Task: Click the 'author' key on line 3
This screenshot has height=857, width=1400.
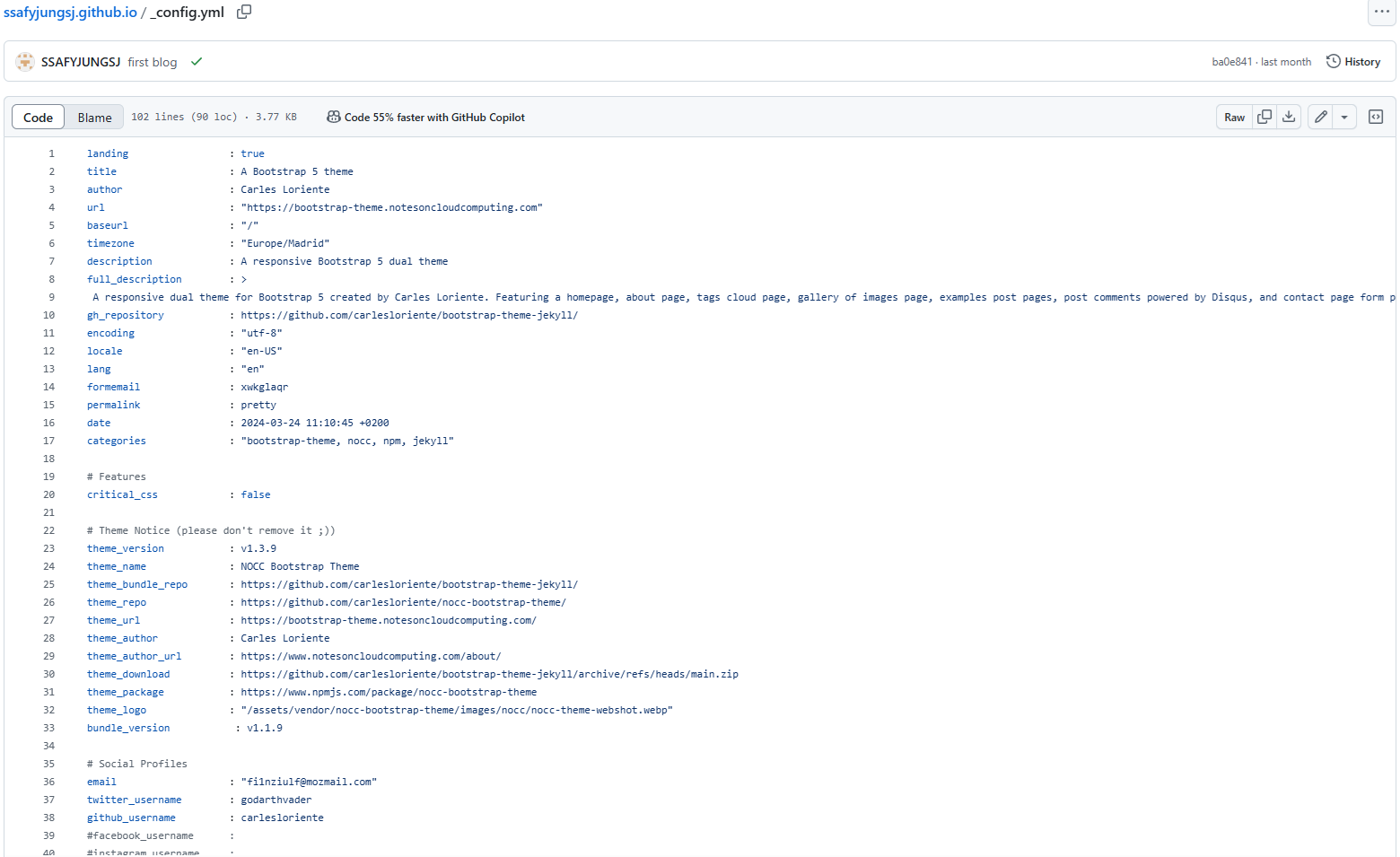Action: 104,189
